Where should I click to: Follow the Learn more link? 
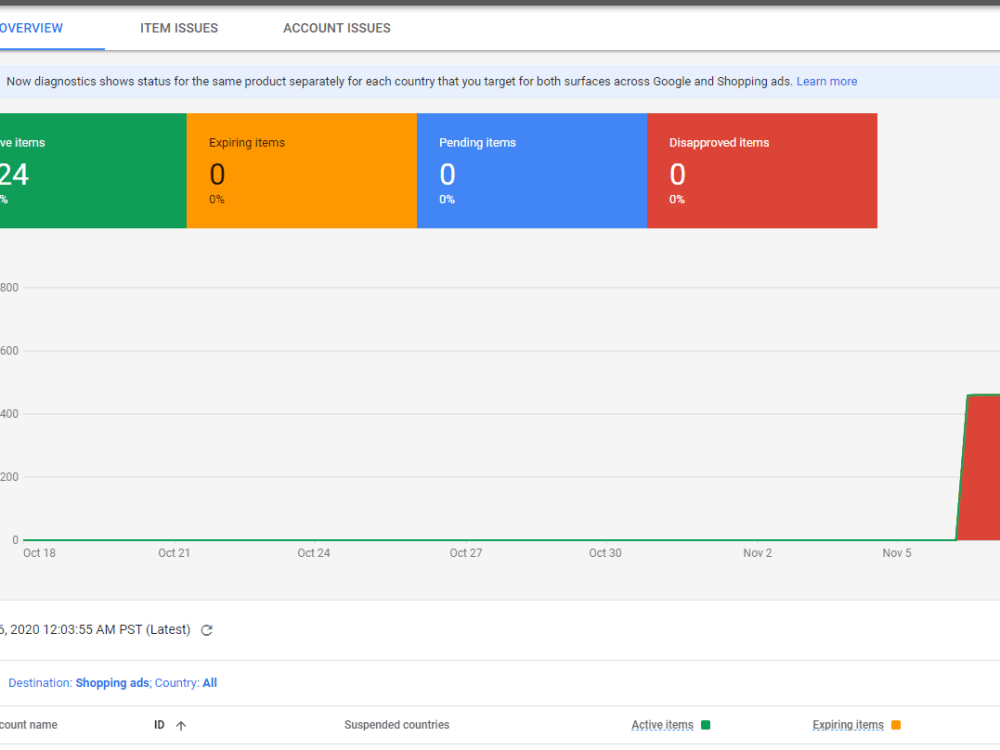click(827, 82)
